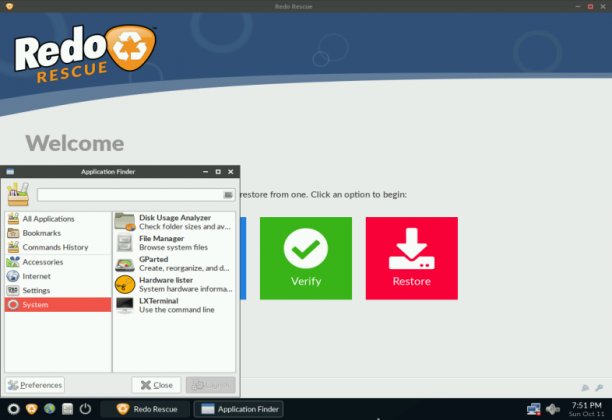Screen dimensions: 612x420
Task: Open the Settings category
Action: tap(58, 290)
